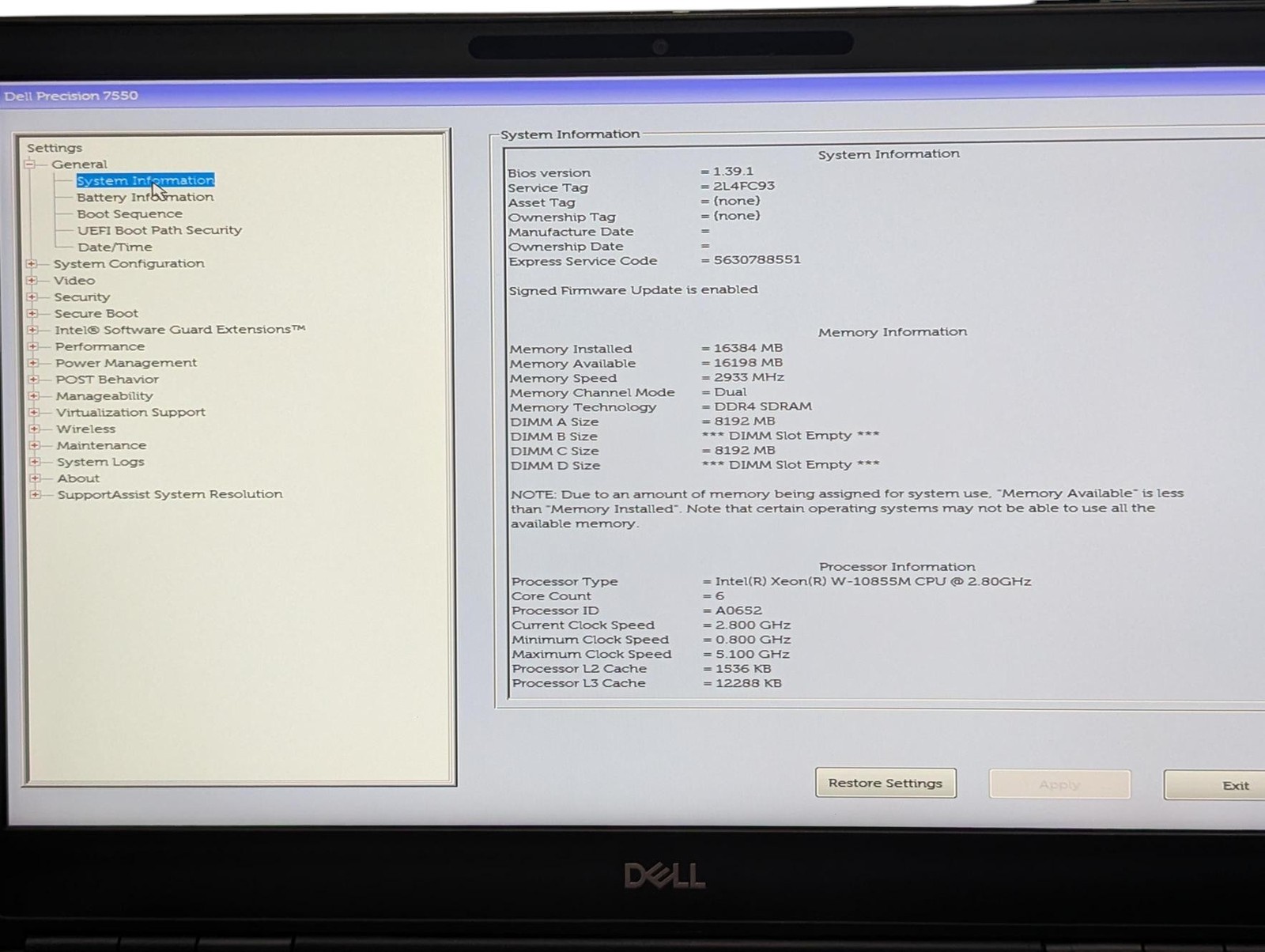Open Battery Information page
1265x952 pixels.
click(x=145, y=197)
